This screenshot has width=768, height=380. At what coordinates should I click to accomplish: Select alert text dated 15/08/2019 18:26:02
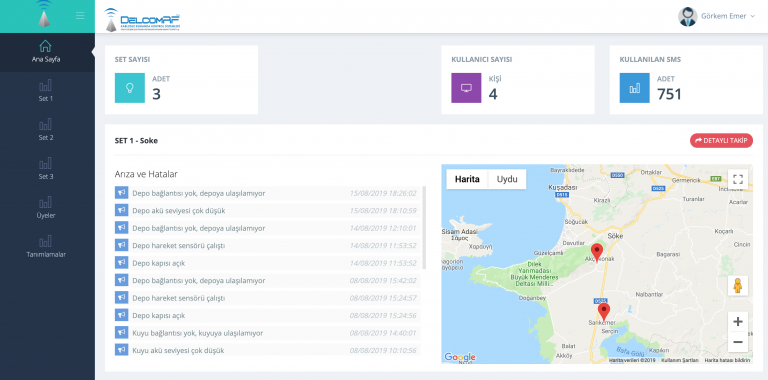198,193
